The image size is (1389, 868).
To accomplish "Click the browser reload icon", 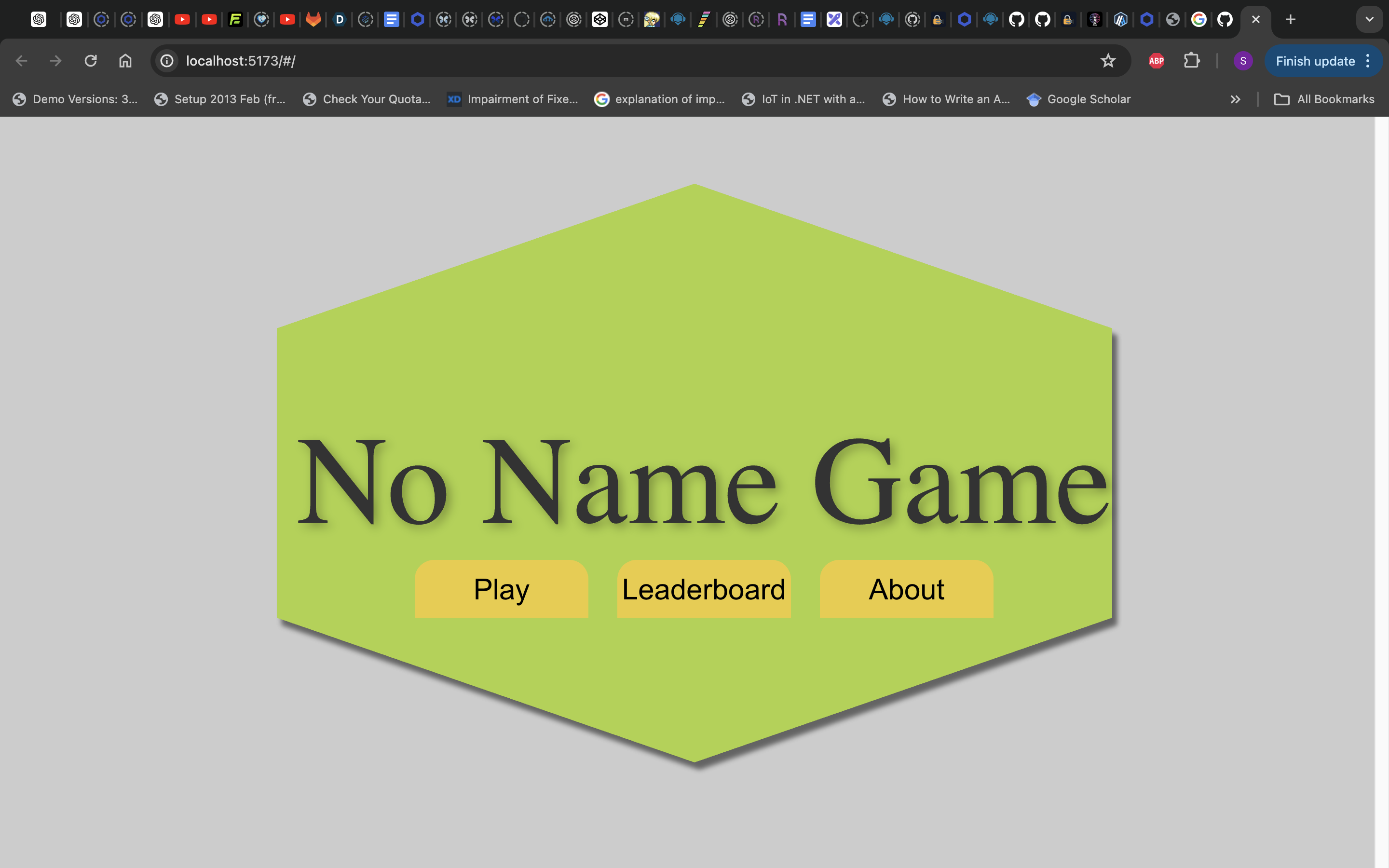I will pos(91,61).
